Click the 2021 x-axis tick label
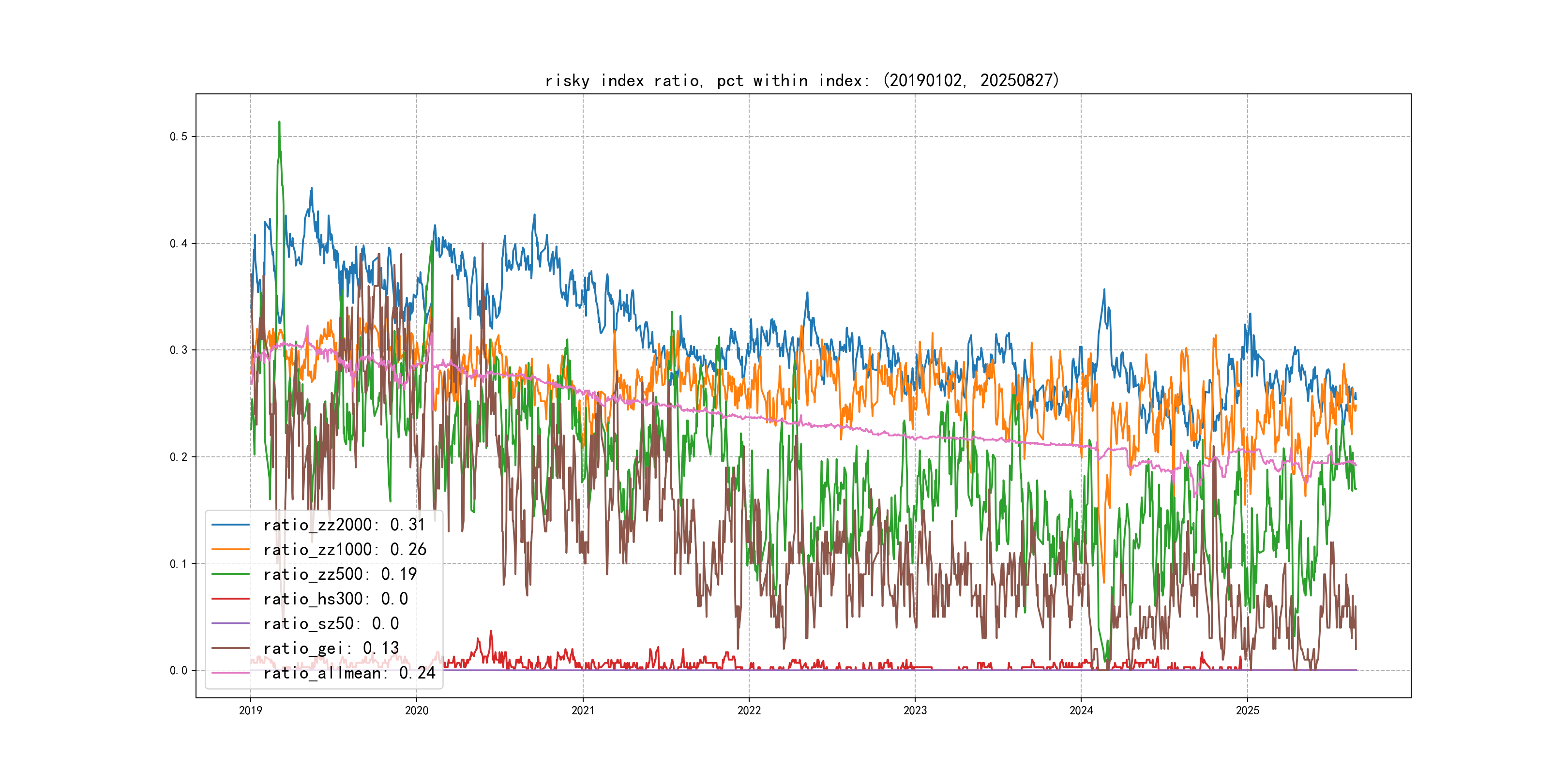This screenshot has height=784, width=1568. pos(583,710)
